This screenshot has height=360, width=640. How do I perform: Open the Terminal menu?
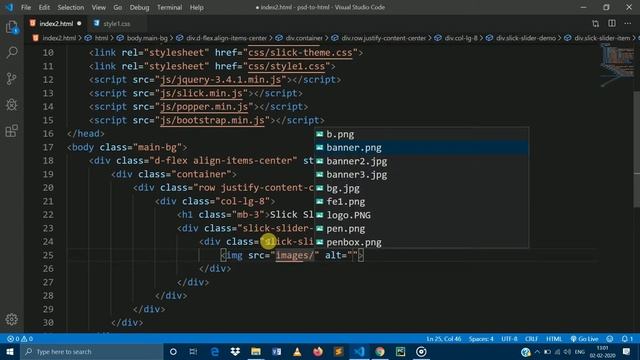tap(169, 7)
